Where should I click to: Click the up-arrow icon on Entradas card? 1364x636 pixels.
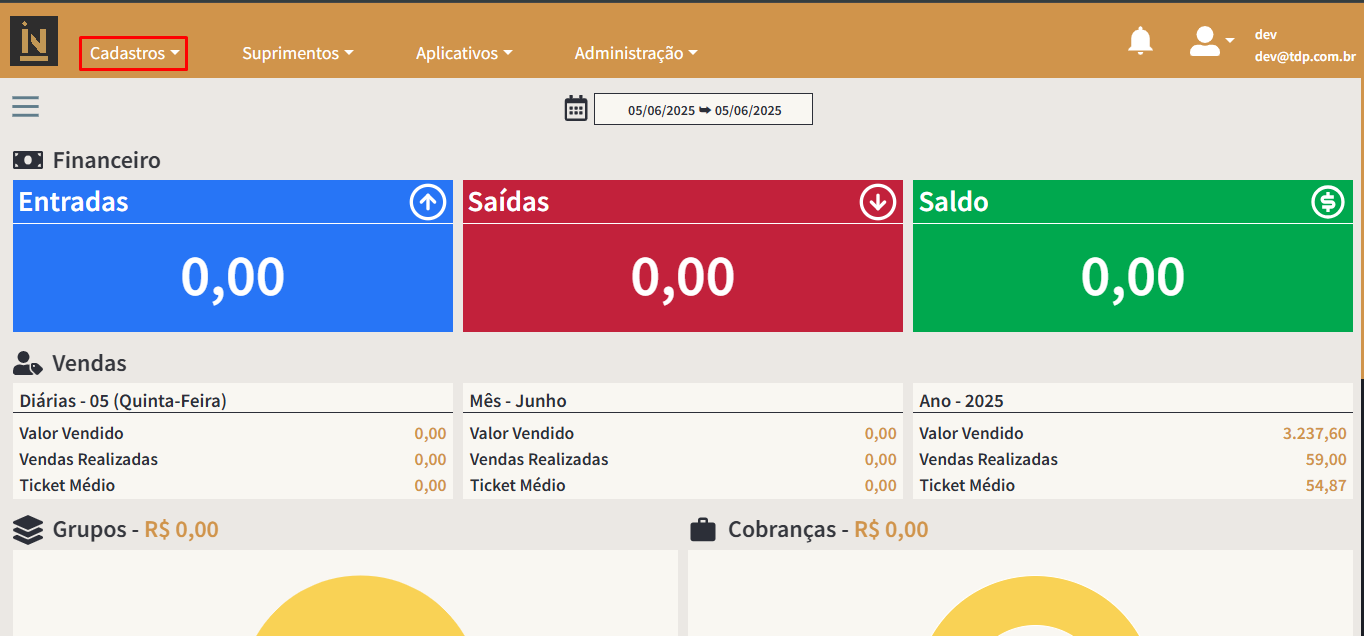coord(428,203)
